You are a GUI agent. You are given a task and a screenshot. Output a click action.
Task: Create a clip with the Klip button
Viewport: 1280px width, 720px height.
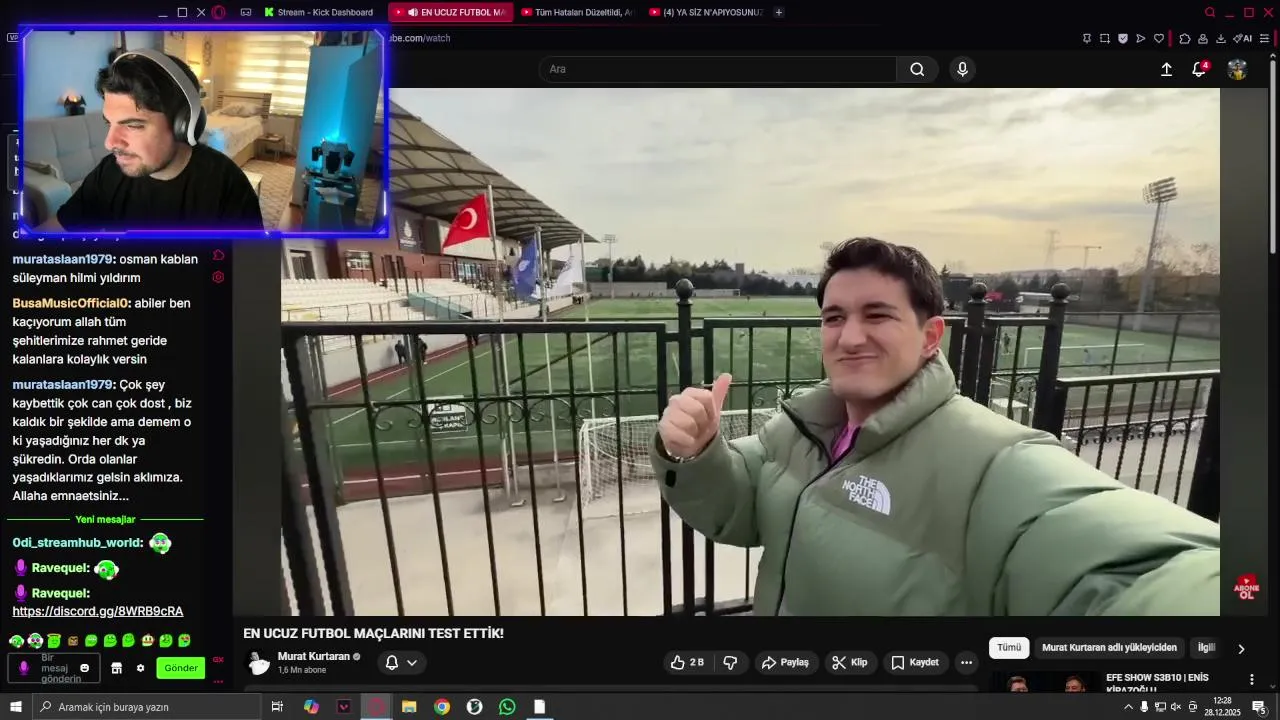850,662
